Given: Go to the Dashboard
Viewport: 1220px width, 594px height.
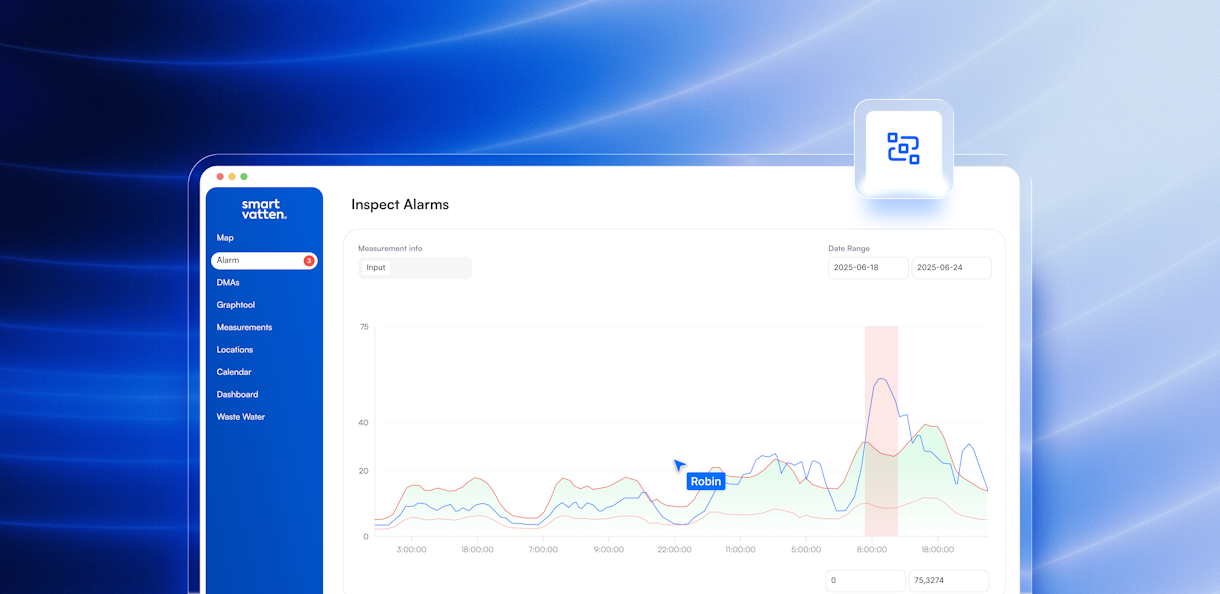Looking at the screenshot, I should tap(237, 394).
